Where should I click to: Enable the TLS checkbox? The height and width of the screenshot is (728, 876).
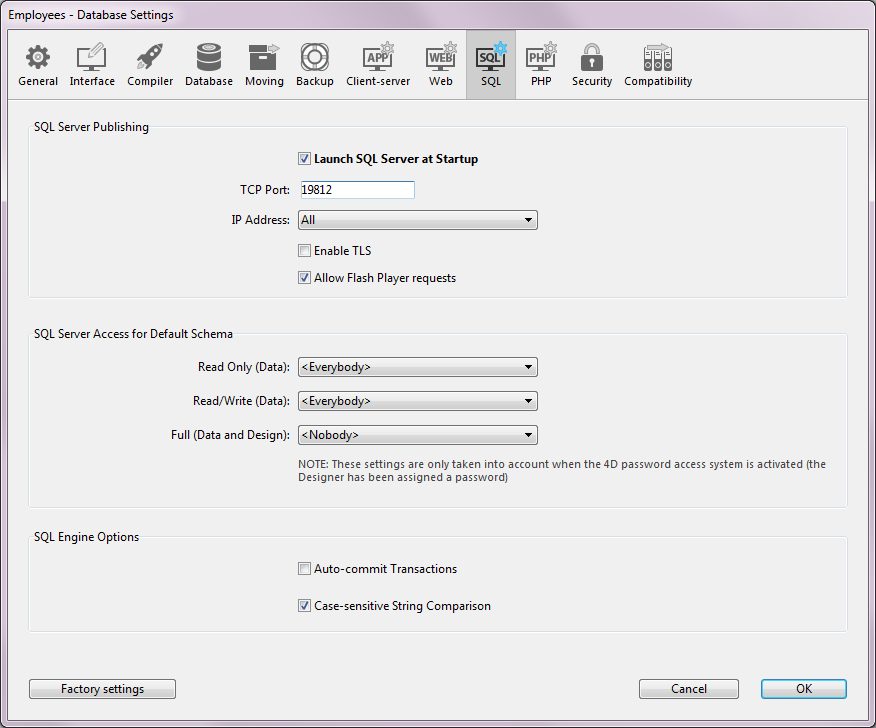click(305, 251)
